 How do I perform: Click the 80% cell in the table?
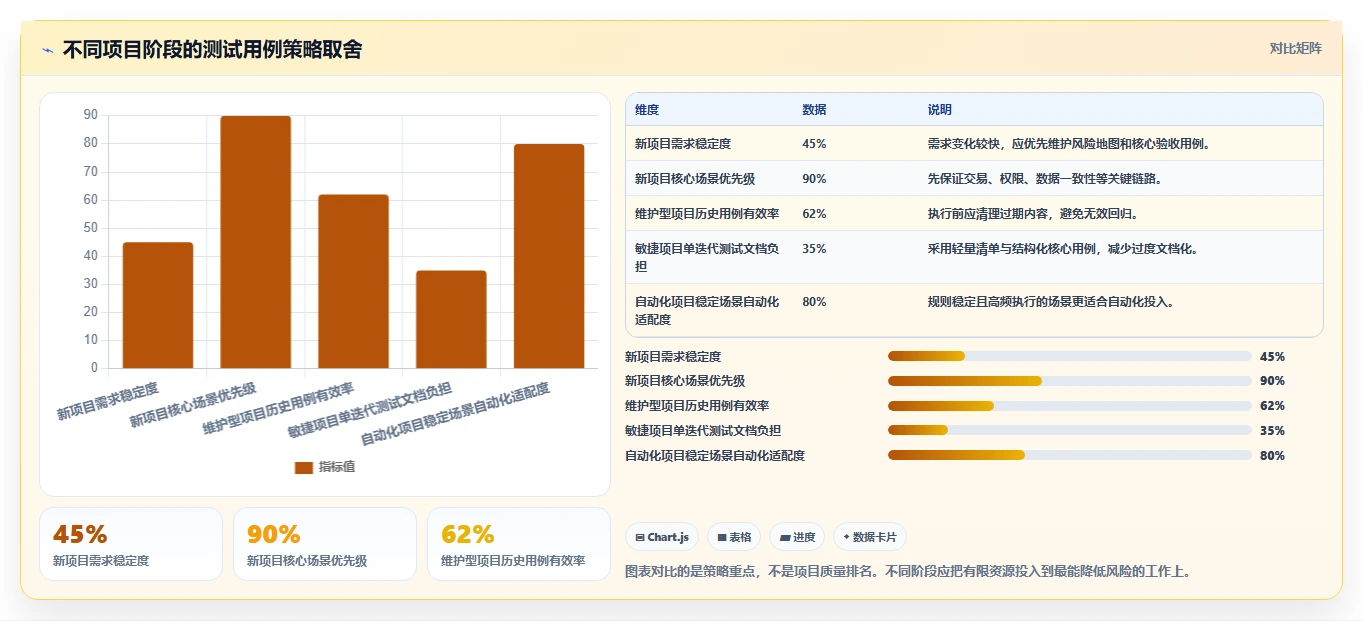[x=814, y=301]
